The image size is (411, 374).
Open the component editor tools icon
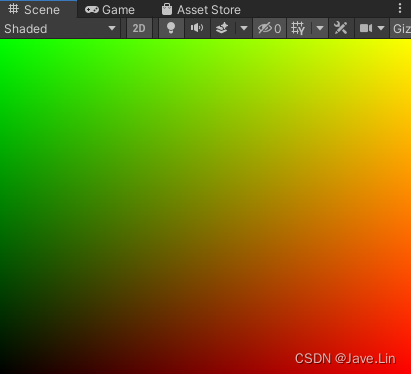(341, 29)
